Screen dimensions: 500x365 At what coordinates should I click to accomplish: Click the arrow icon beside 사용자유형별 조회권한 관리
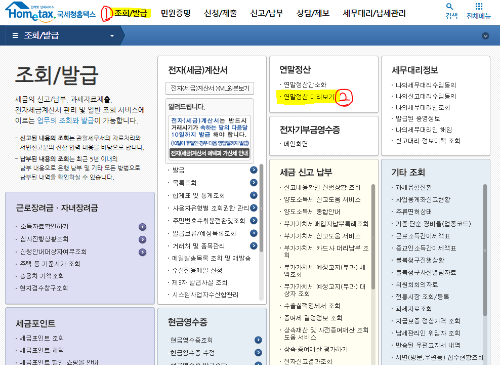pos(254,208)
